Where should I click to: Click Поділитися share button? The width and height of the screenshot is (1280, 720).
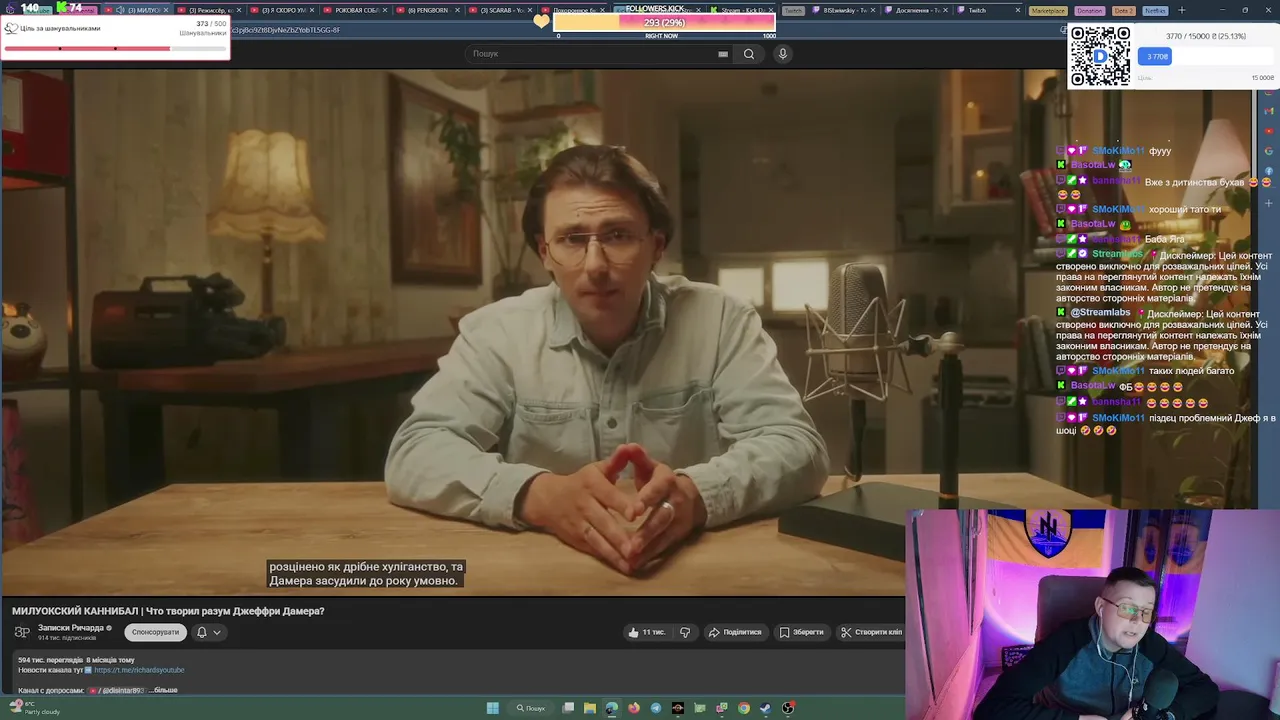pyautogui.click(x=735, y=632)
